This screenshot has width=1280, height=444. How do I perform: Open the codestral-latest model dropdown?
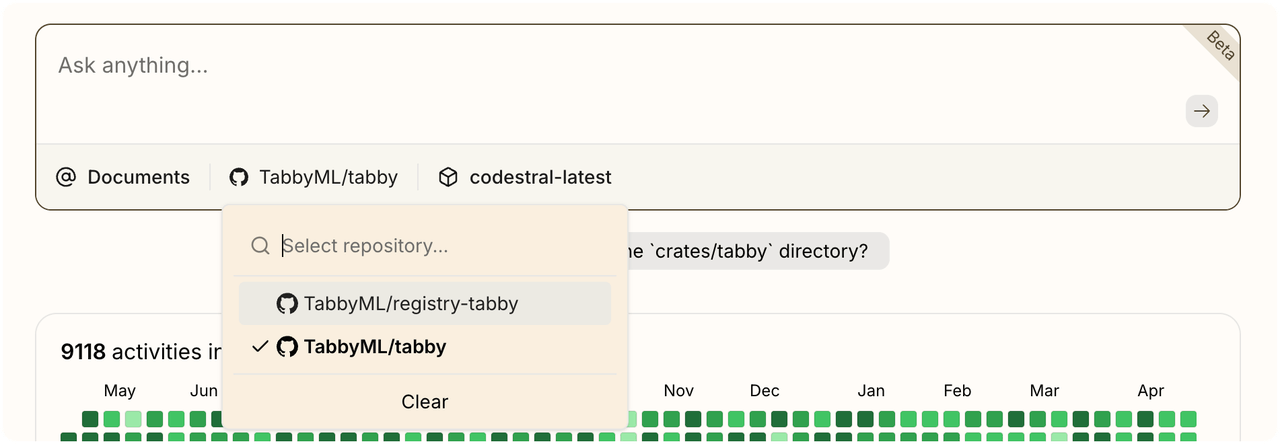[x=526, y=177]
